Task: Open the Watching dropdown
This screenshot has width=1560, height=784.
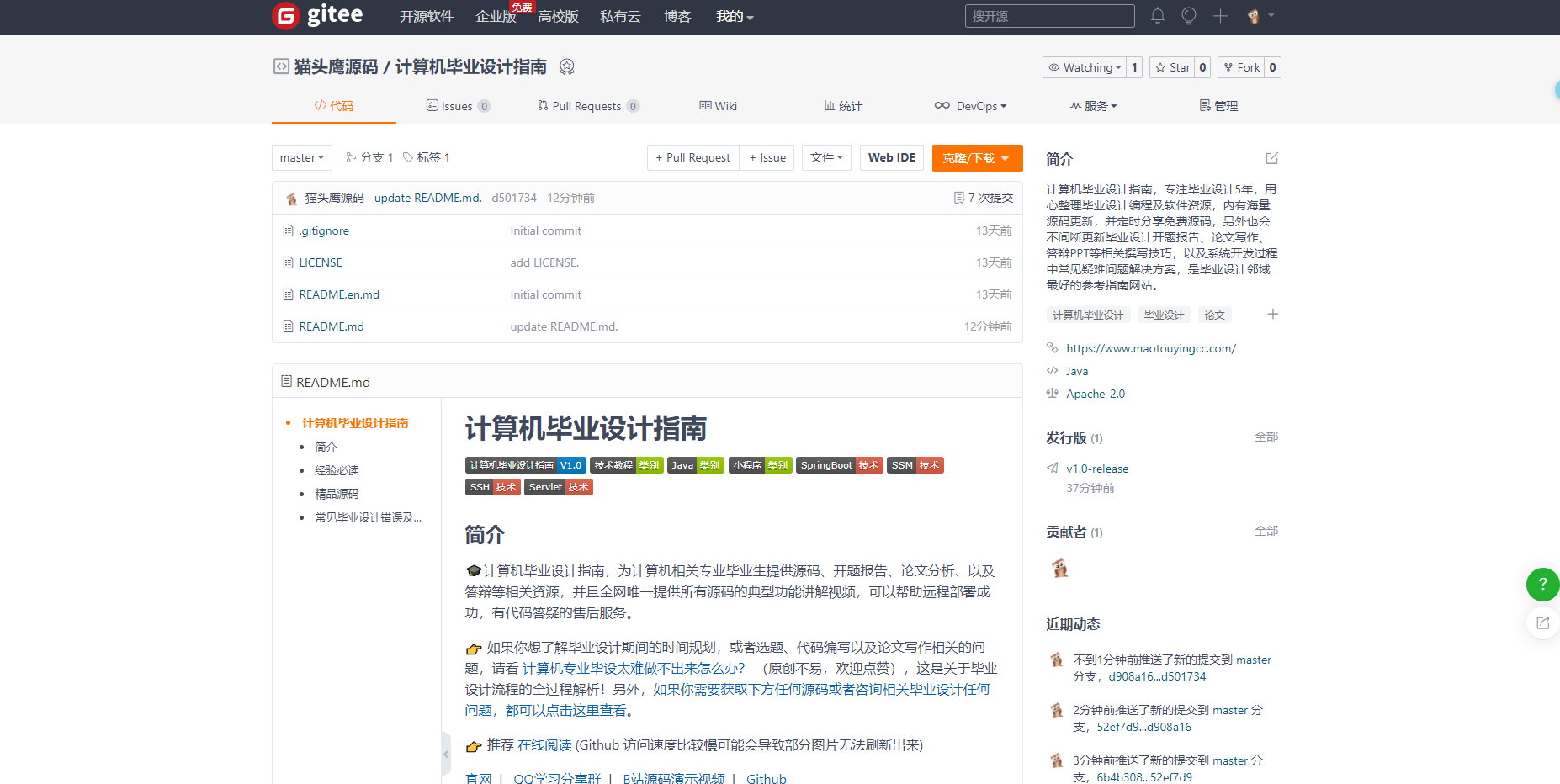Action: pyautogui.click(x=1085, y=67)
